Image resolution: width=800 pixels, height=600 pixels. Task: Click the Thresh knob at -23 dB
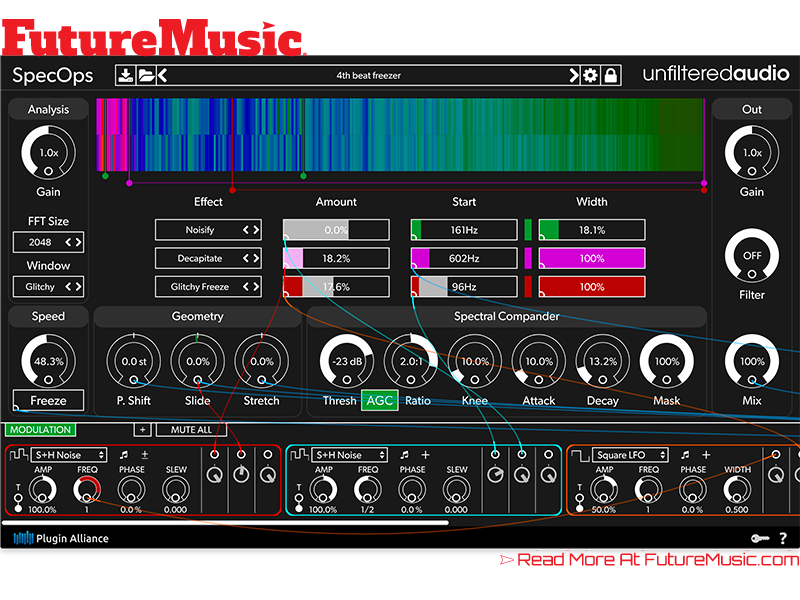347,361
